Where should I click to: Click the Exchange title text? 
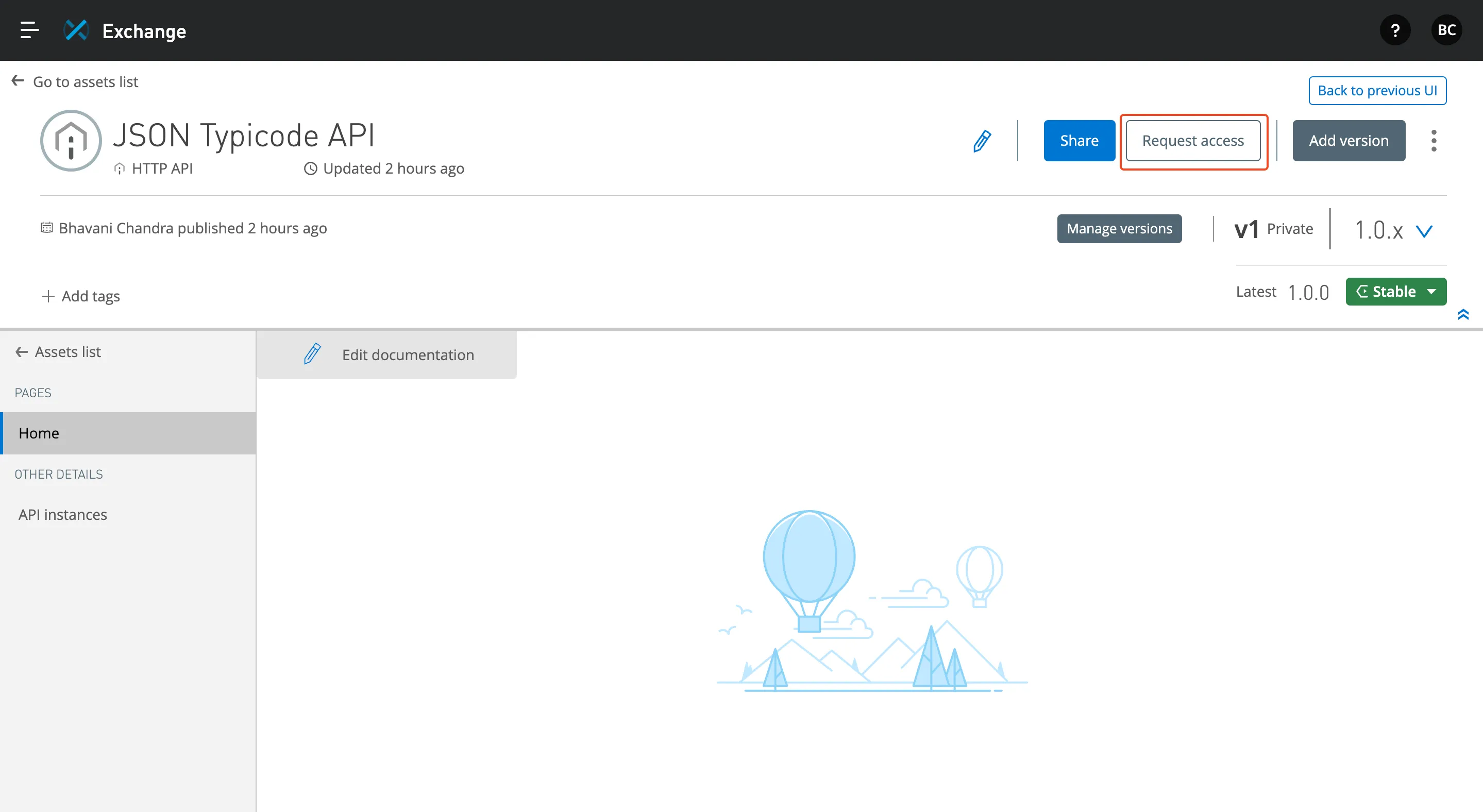tap(144, 31)
